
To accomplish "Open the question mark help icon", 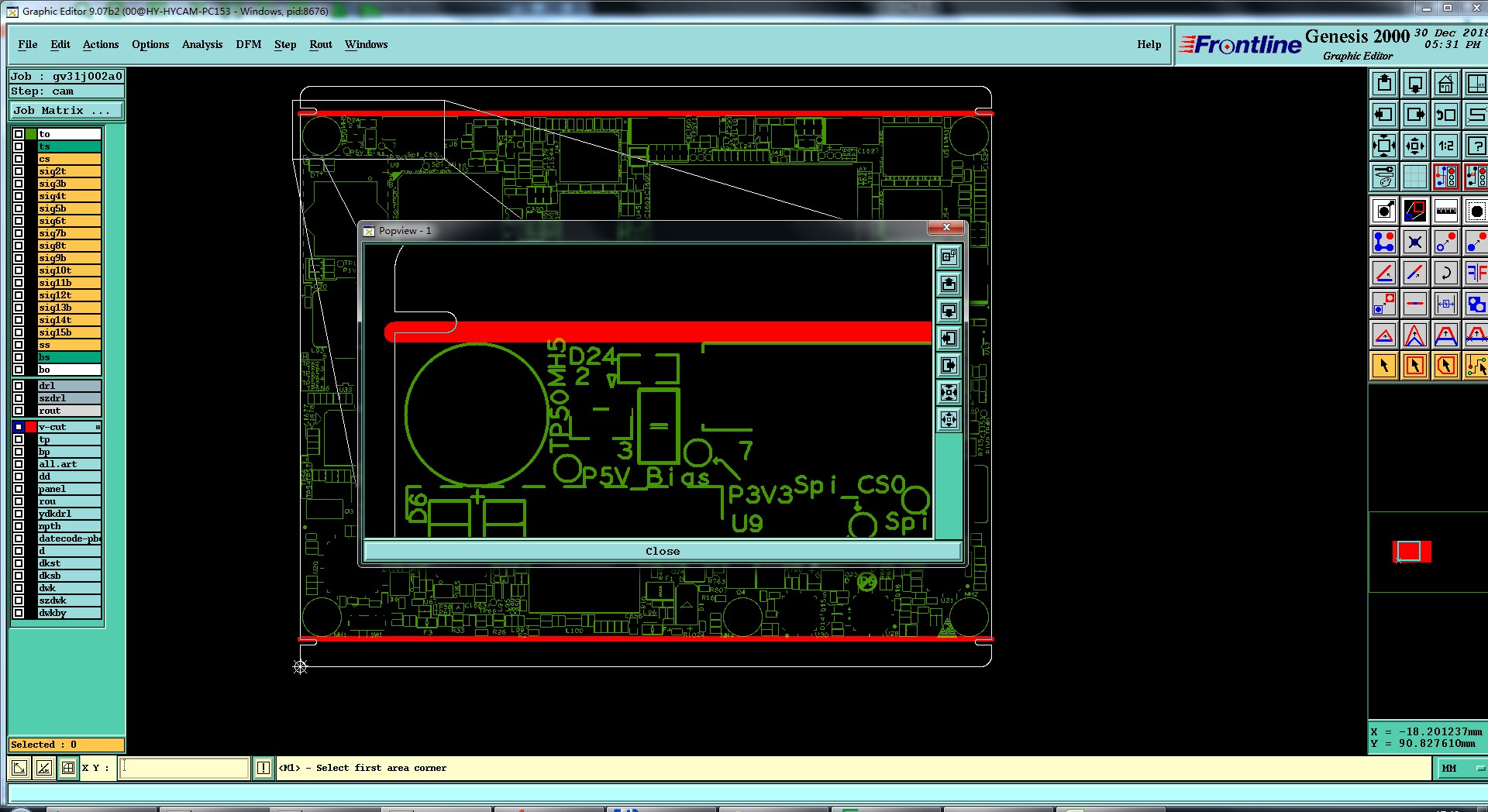I will coord(1476,146).
